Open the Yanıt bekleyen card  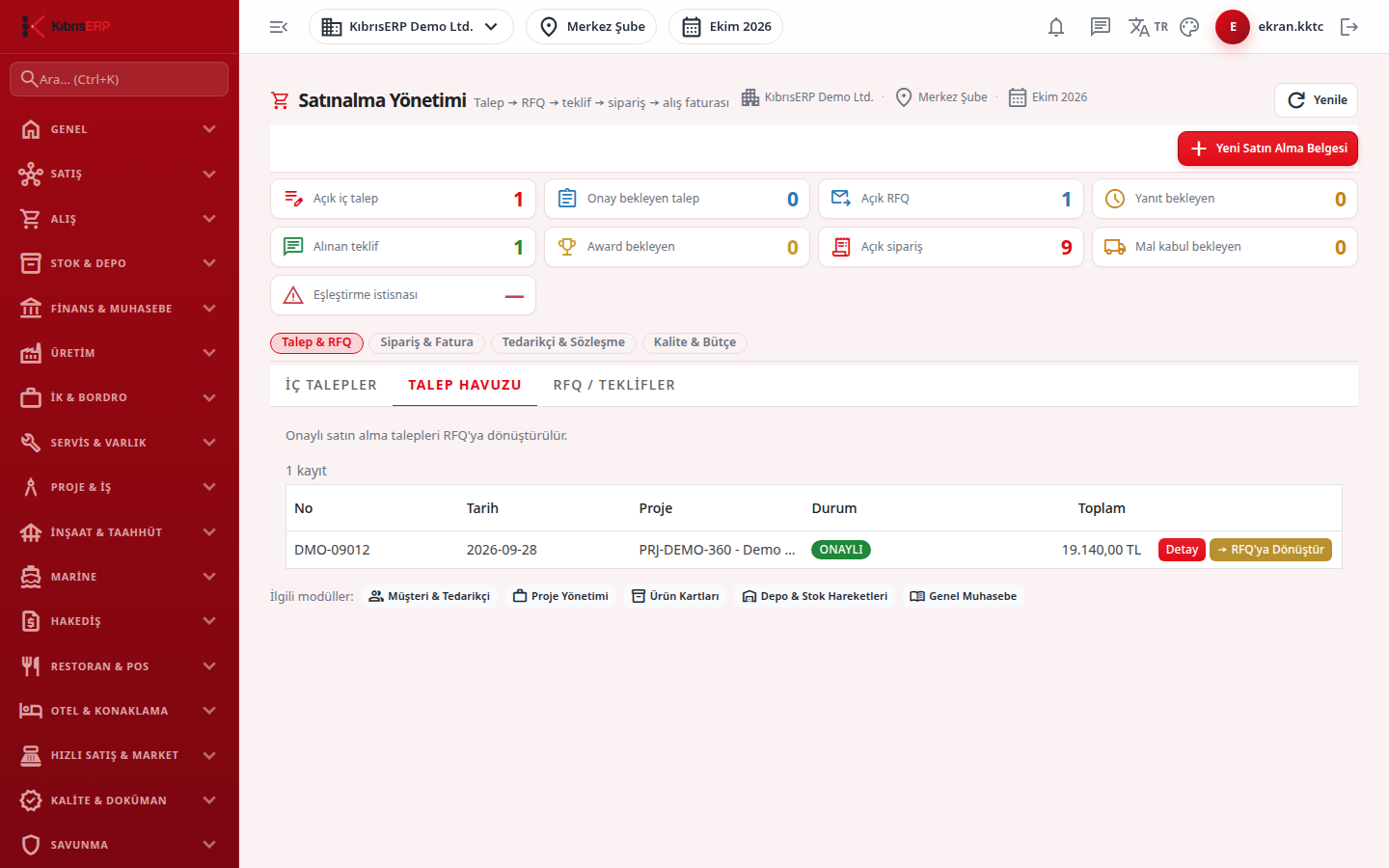pos(1225,199)
